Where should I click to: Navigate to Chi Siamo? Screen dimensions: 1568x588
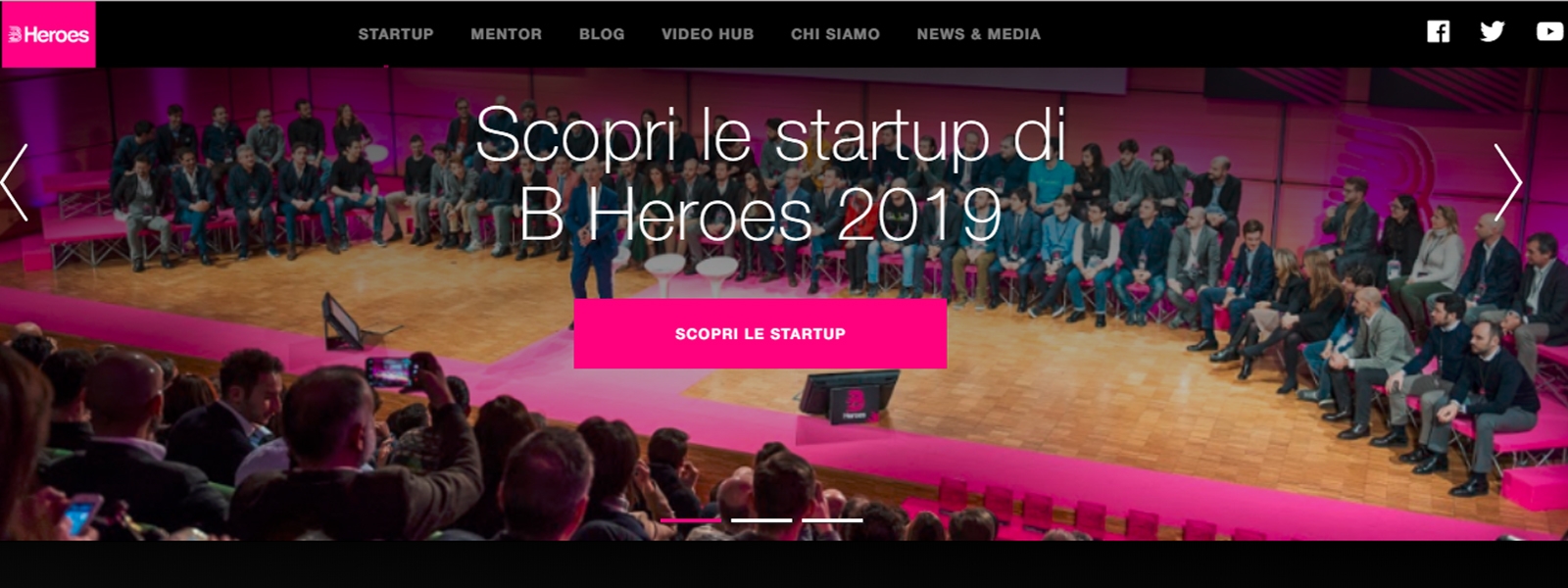click(835, 34)
